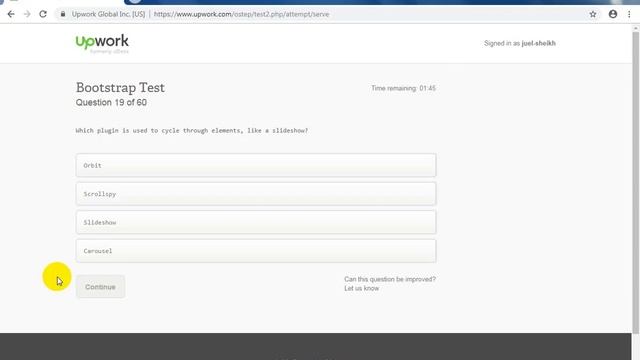Screen dimensions: 640x360
Task: Click the Bootstrap Test heading
Action: tap(120, 87)
